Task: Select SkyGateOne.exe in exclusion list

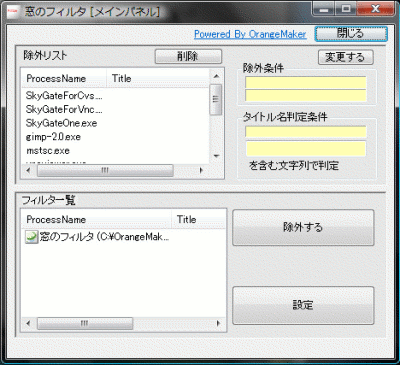Action: [x=61, y=123]
